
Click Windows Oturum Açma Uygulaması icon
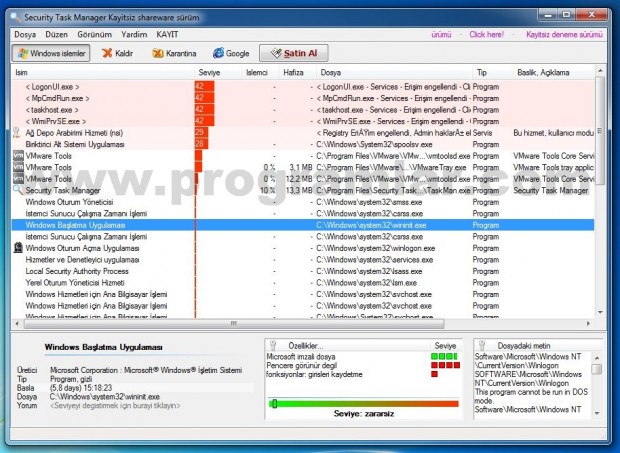click(18, 248)
